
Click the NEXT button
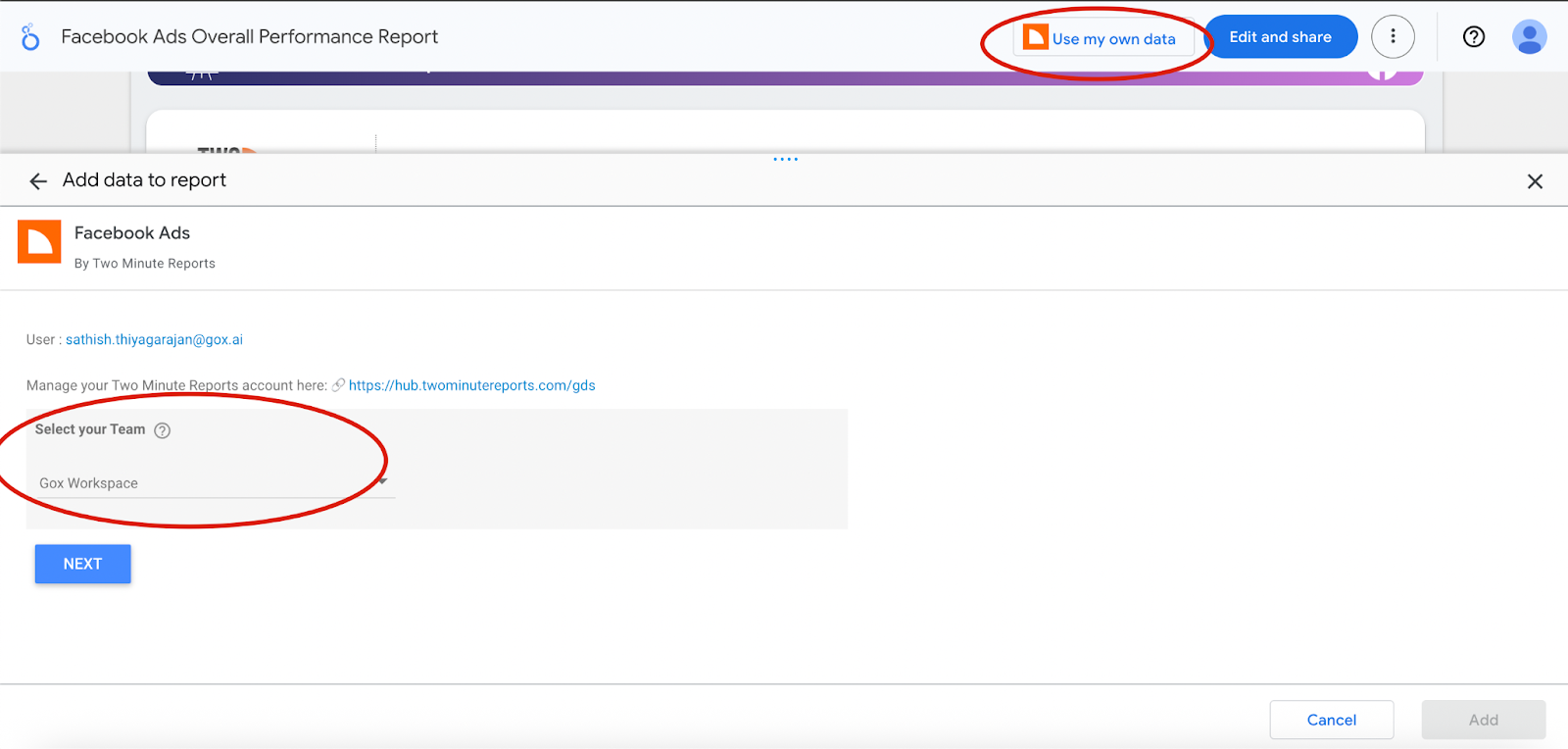click(x=82, y=564)
